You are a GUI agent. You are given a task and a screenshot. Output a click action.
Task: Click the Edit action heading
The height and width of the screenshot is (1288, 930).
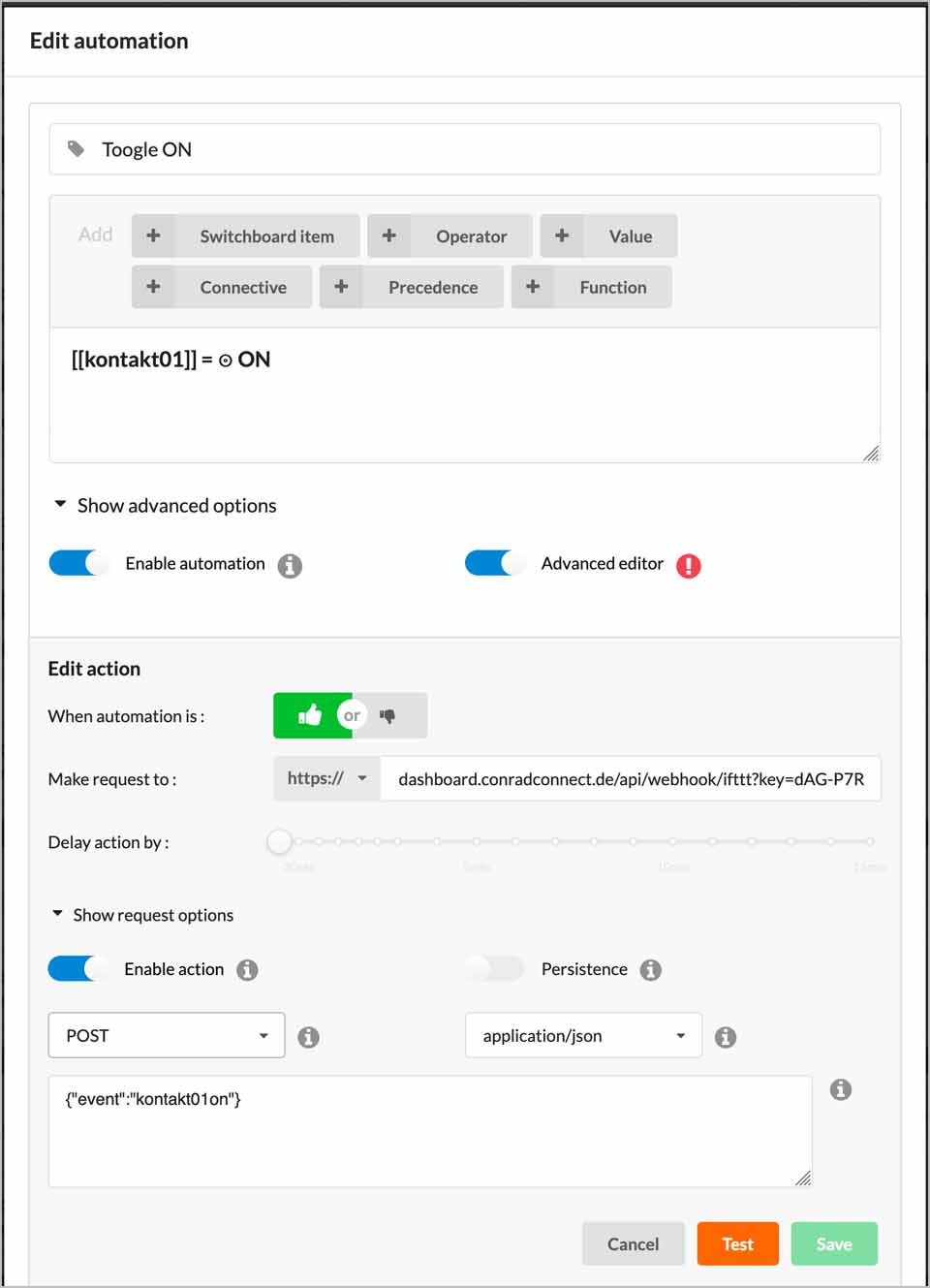pyautogui.click(x=94, y=669)
